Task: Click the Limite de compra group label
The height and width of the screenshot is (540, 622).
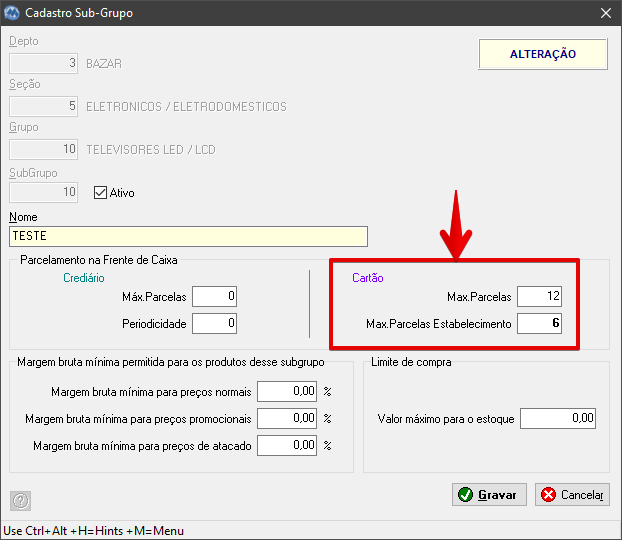Action: pyautogui.click(x=411, y=362)
